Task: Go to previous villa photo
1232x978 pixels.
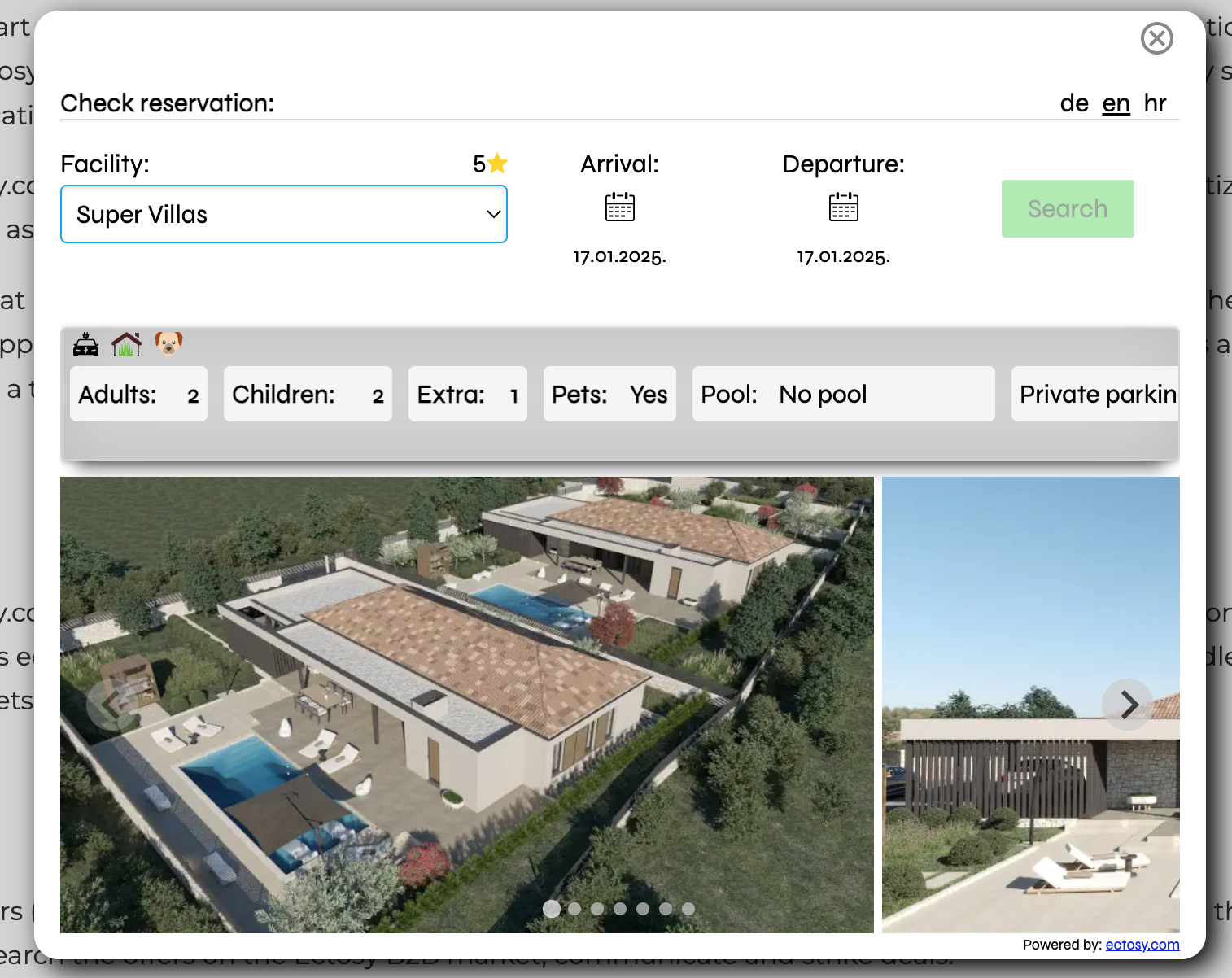Action: [x=111, y=705]
